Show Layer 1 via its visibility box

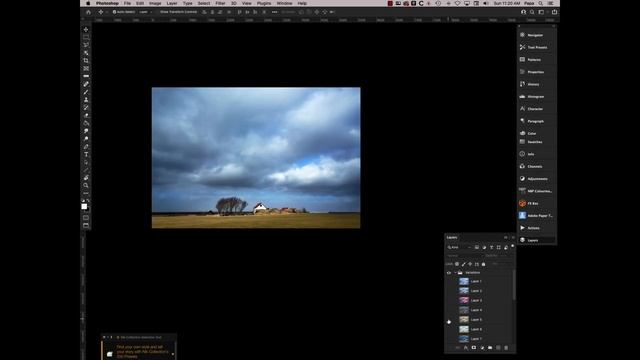[x=449, y=281]
